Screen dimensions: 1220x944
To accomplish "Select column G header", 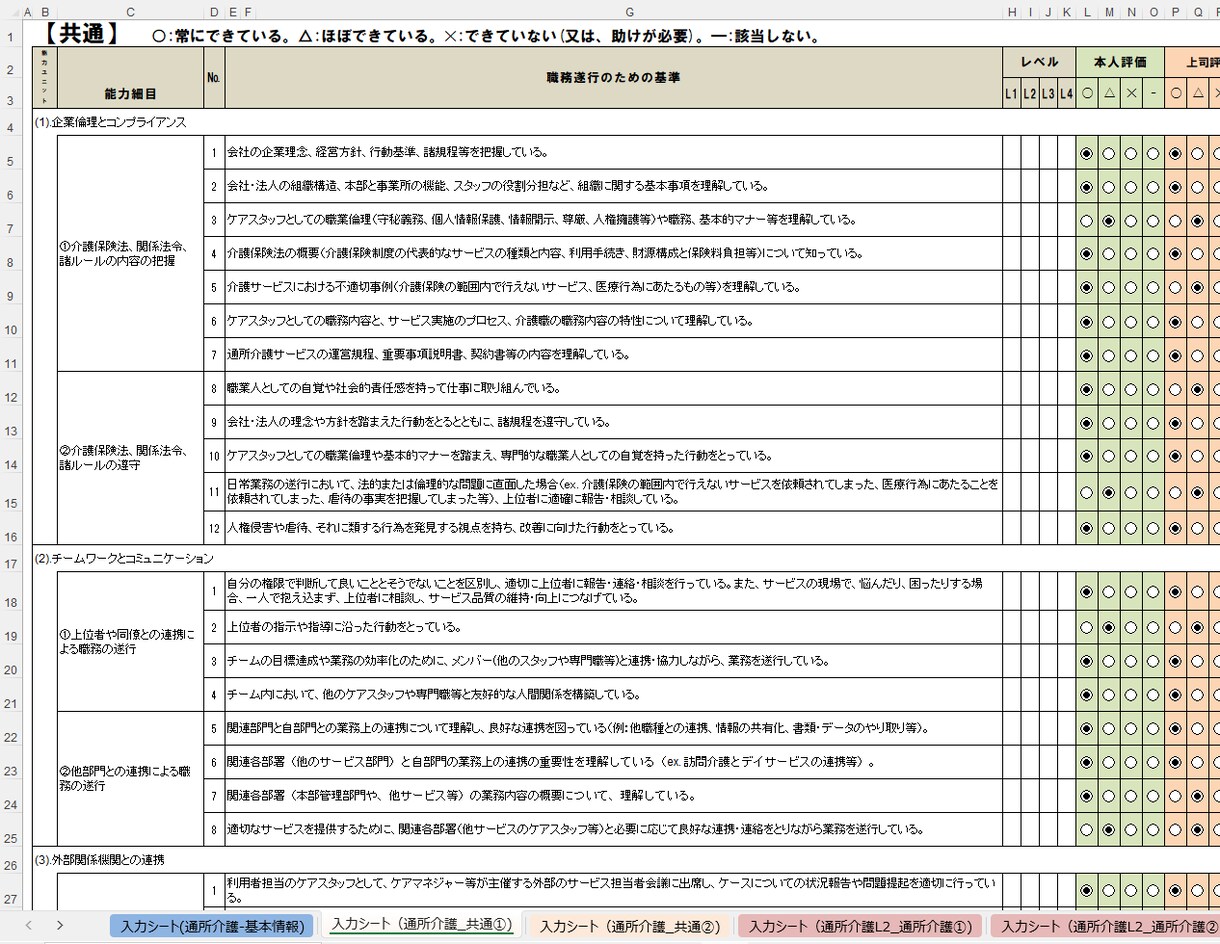I will pyautogui.click(x=629, y=11).
